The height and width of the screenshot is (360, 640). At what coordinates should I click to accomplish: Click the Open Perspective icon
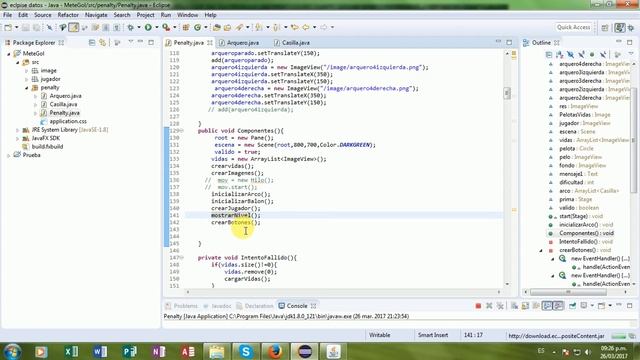point(605,27)
